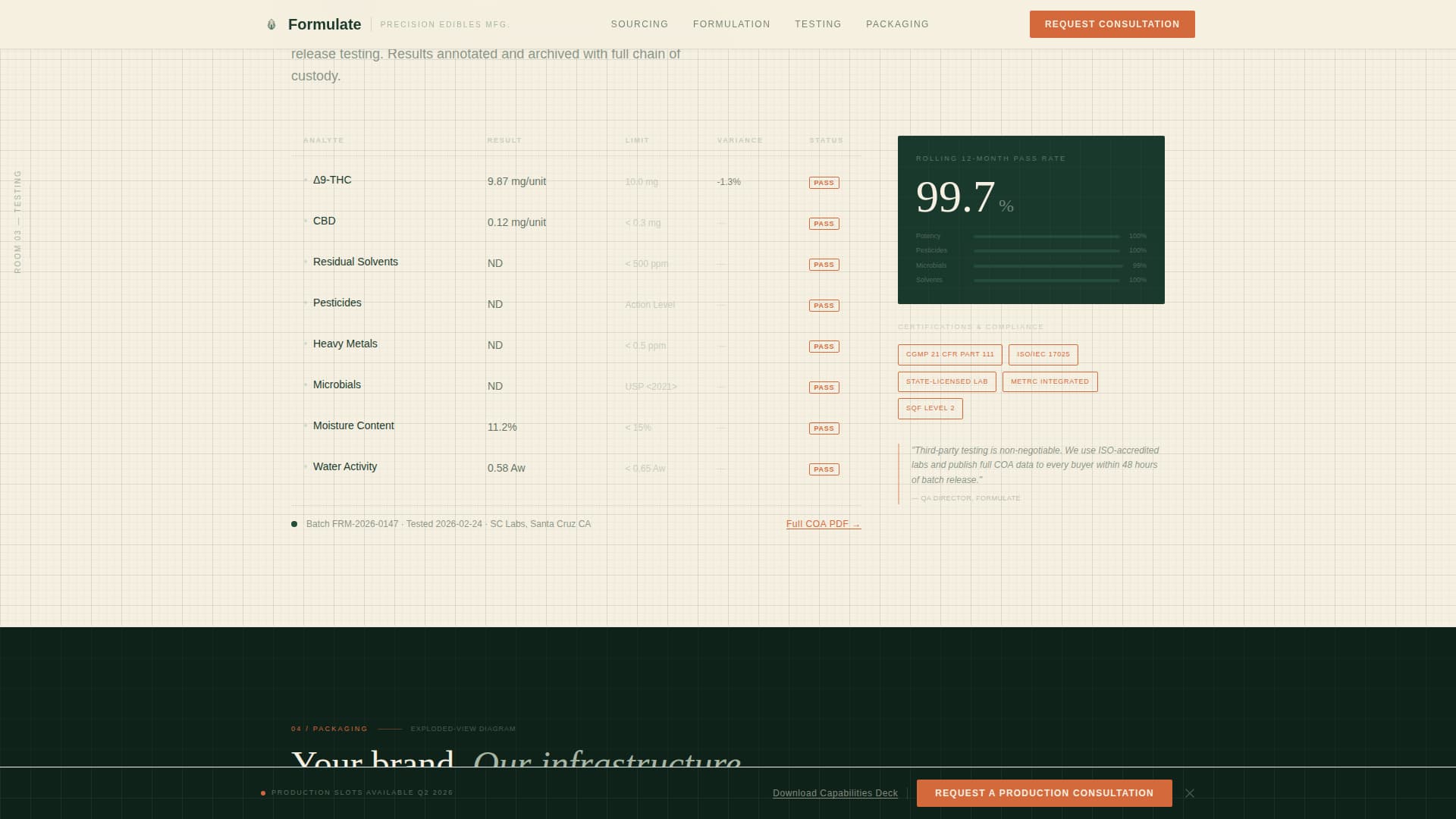This screenshot has height=819, width=1456.
Task: Click the SQF Level 2 badge
Action: coord(930,408)
